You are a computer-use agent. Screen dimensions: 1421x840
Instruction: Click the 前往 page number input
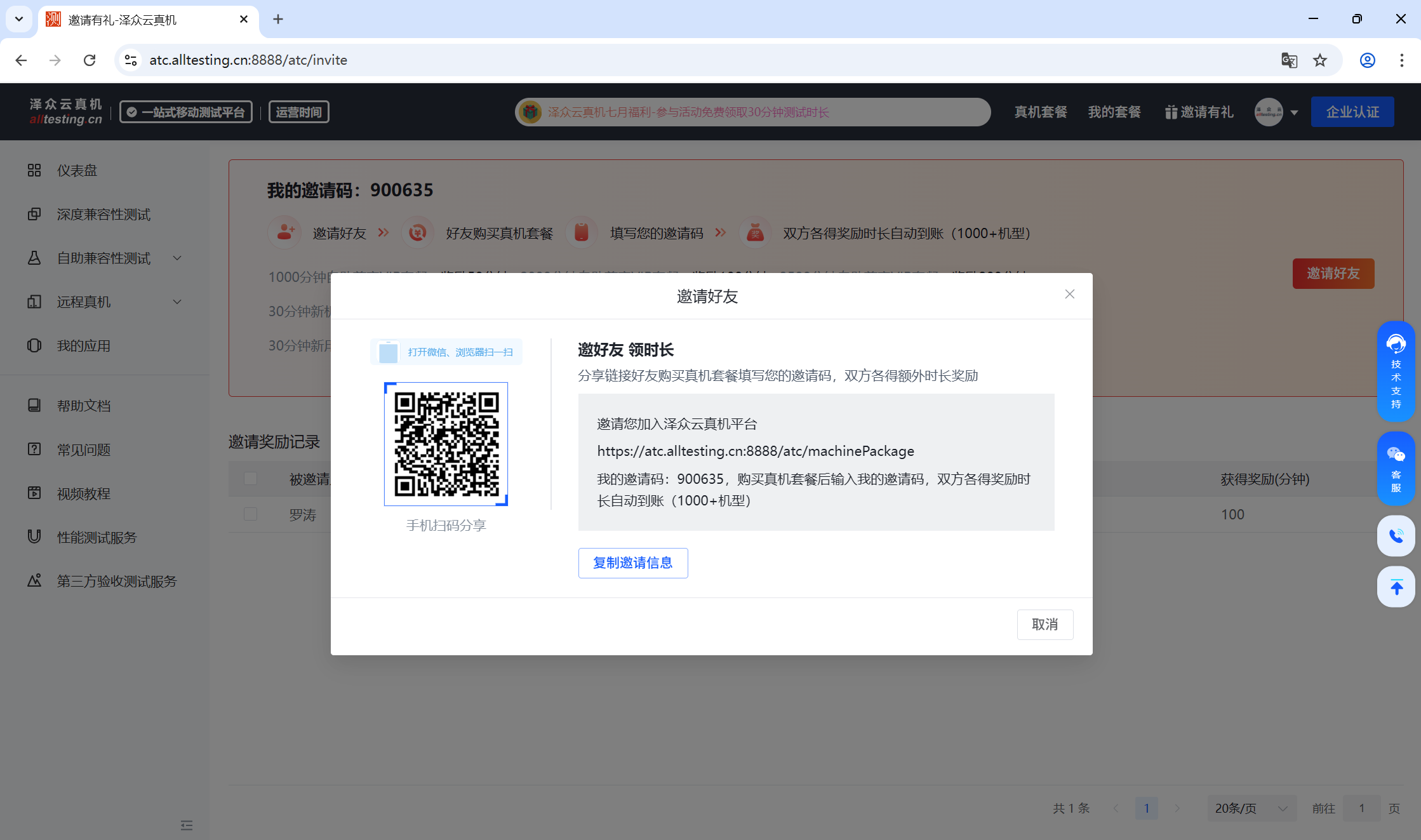(1362, 808)
